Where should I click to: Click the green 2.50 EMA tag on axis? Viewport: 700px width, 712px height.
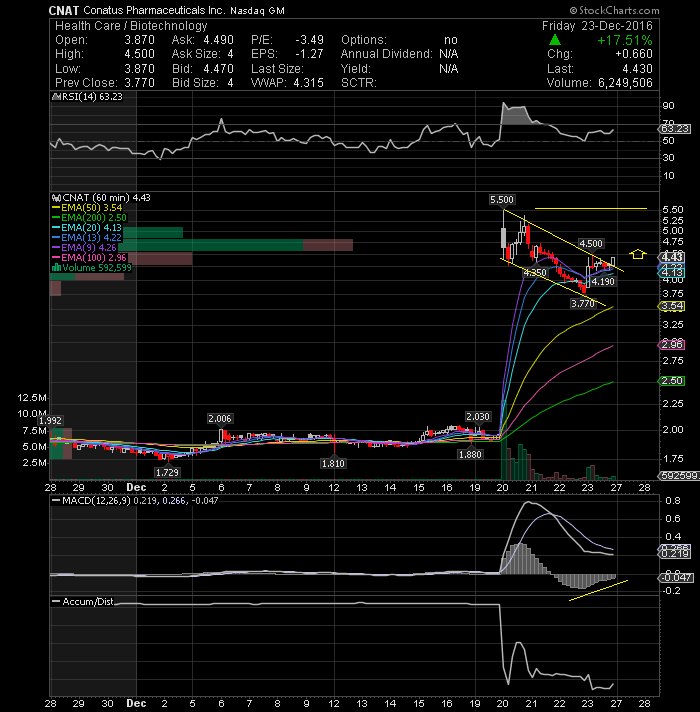point(672,381)
